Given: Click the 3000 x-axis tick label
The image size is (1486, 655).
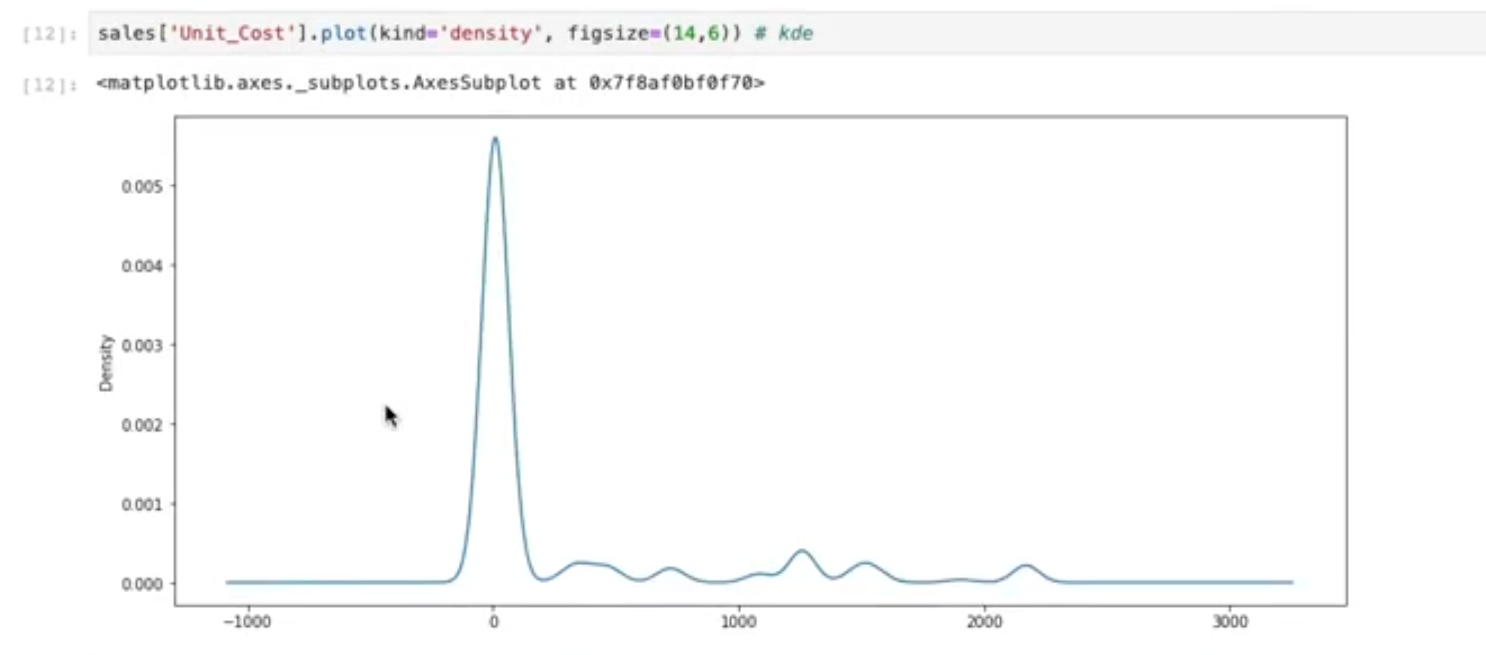Looking at the screenshot, I should [1231, 622].
